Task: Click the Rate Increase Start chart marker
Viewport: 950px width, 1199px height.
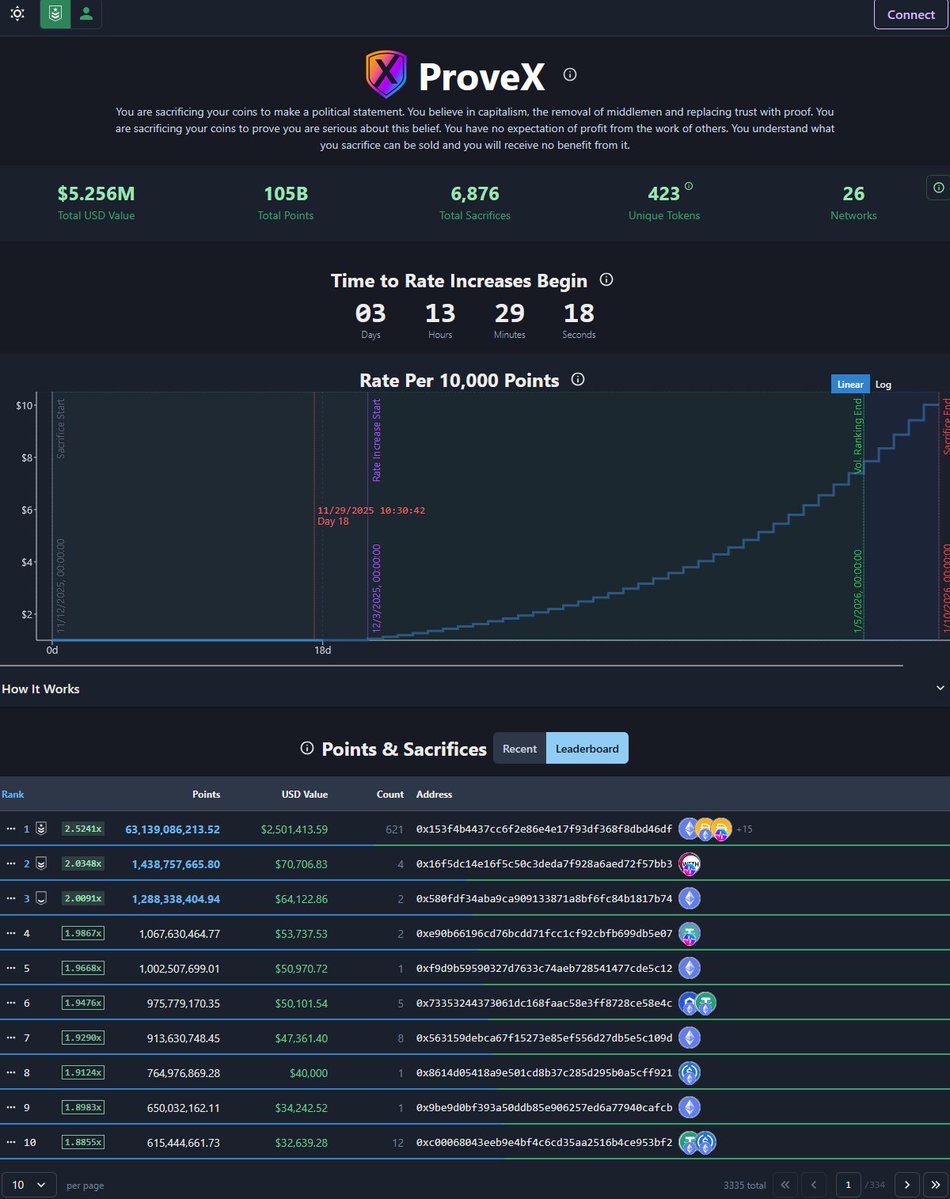Action: [376, 440]
